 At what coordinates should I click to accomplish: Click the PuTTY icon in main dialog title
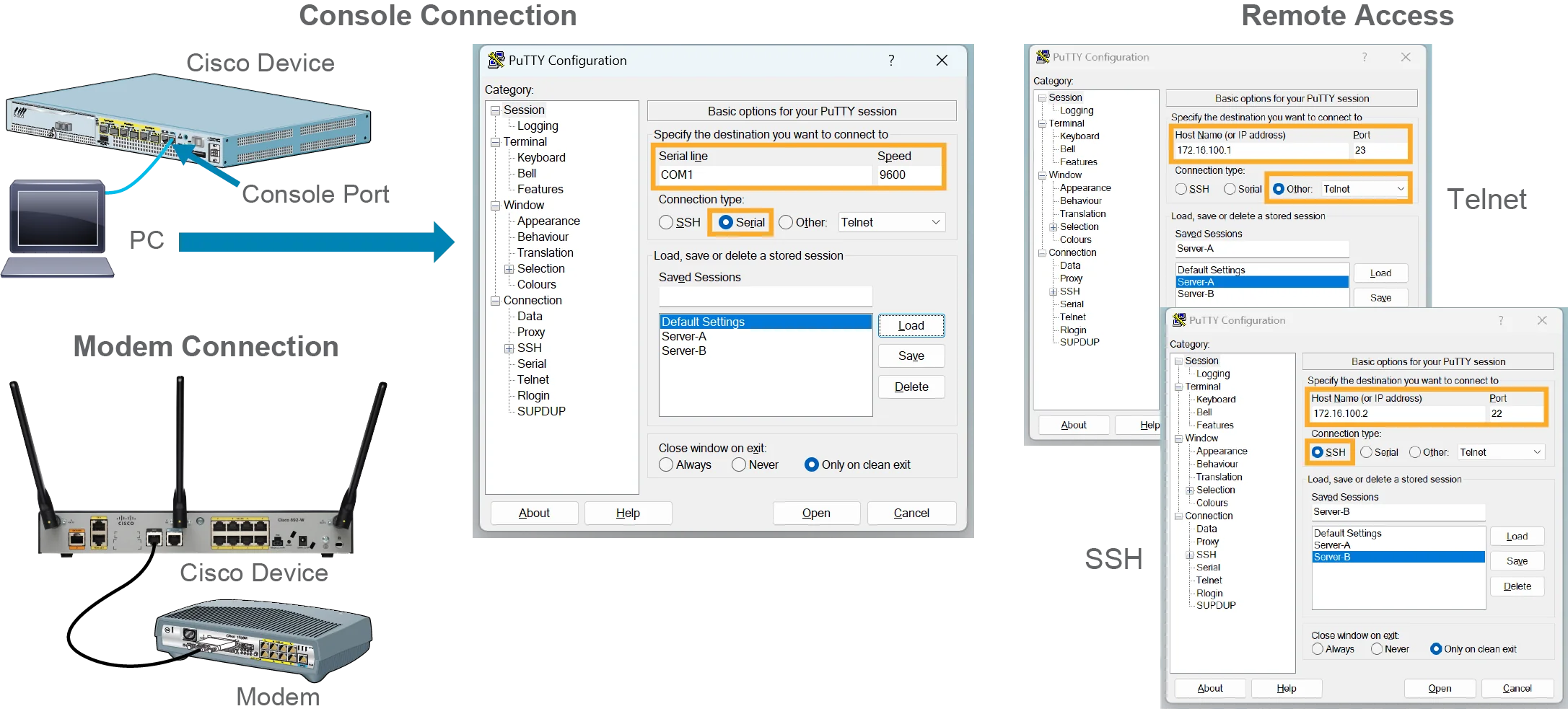click(496, 60)
